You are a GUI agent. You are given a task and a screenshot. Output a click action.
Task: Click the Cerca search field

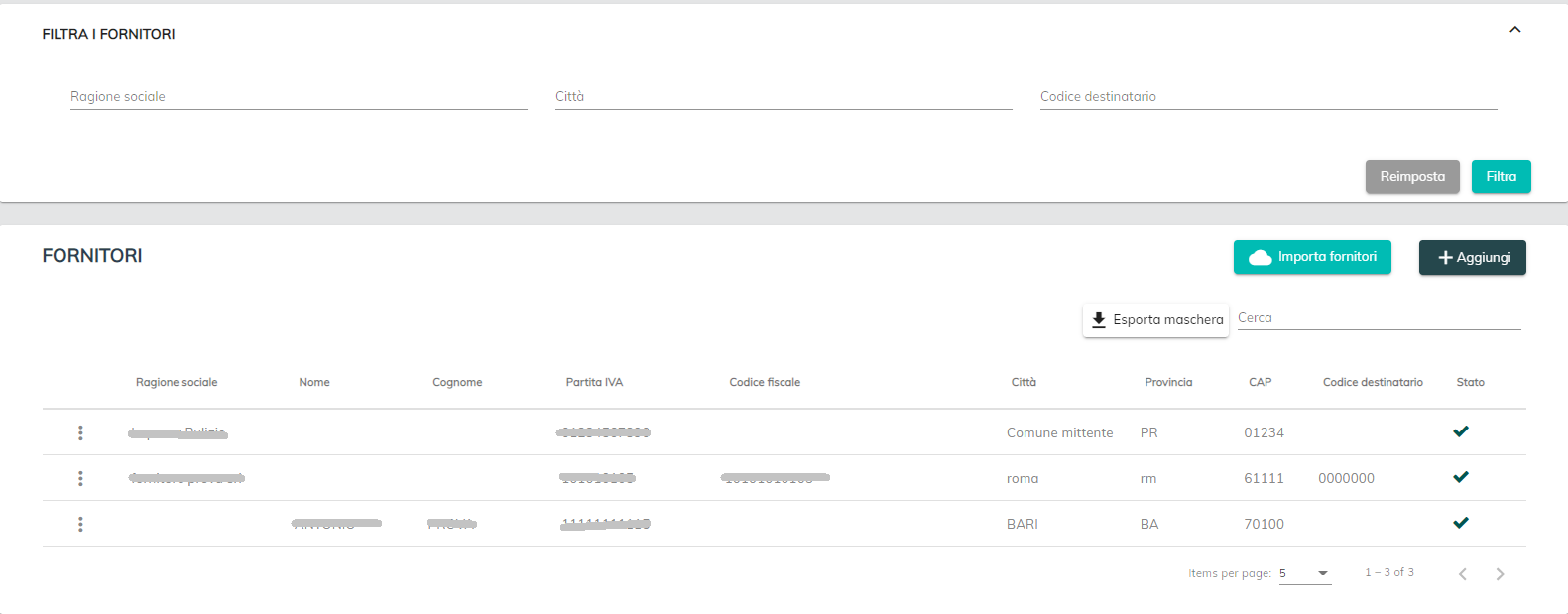tap(1379, 318)
